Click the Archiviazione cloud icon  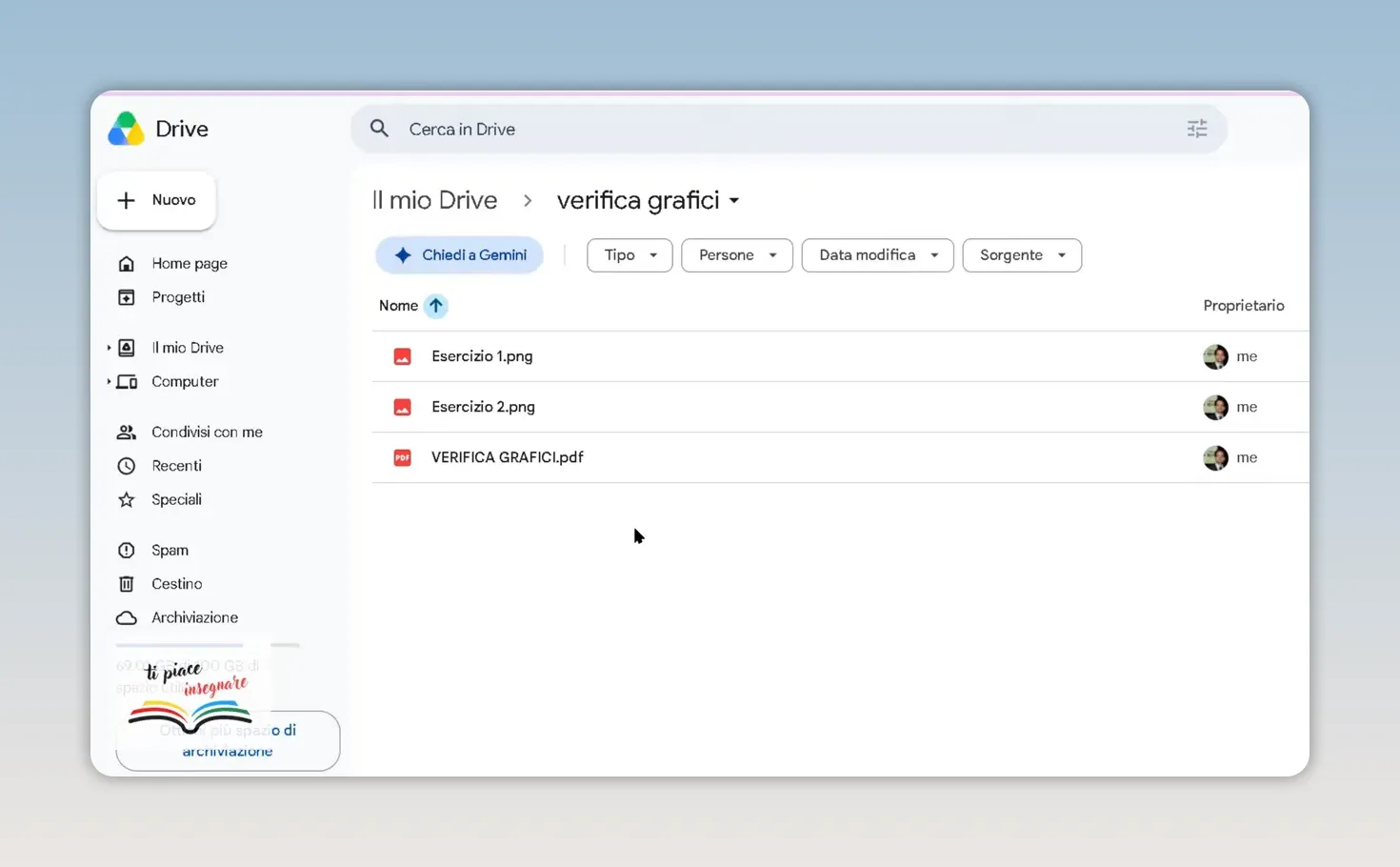[x=126, y=617]
